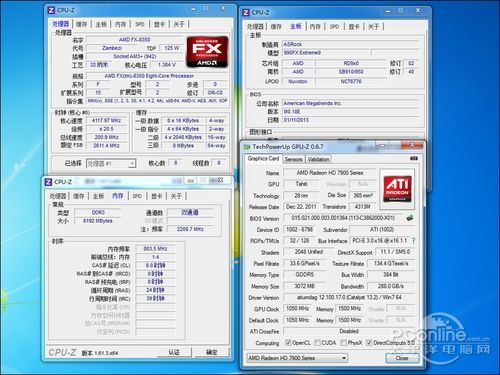Screen dimensions: 500x375
Task: Click the 990FX Extreme9 model field
Action: 325,53
